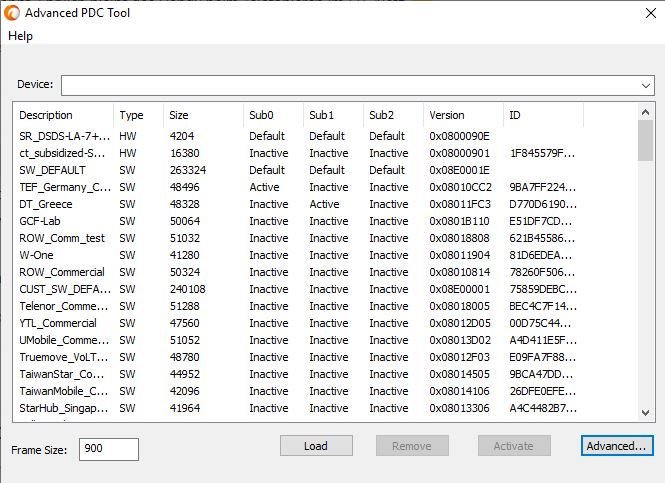Click version 0x08010CC2
The width and height of the screenshot is (665, 483).
click(461, 187)
